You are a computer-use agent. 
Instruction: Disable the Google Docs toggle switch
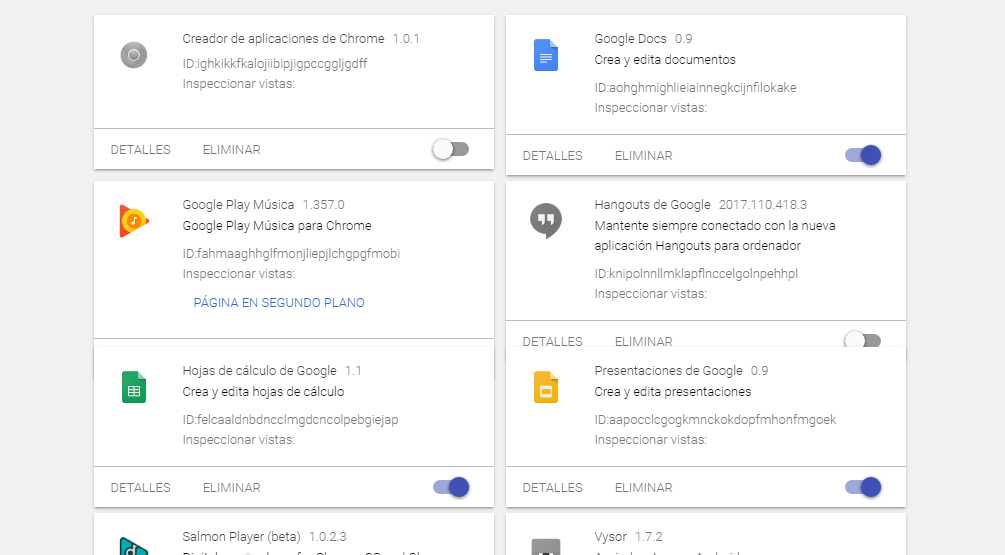(x=862, y=155)
